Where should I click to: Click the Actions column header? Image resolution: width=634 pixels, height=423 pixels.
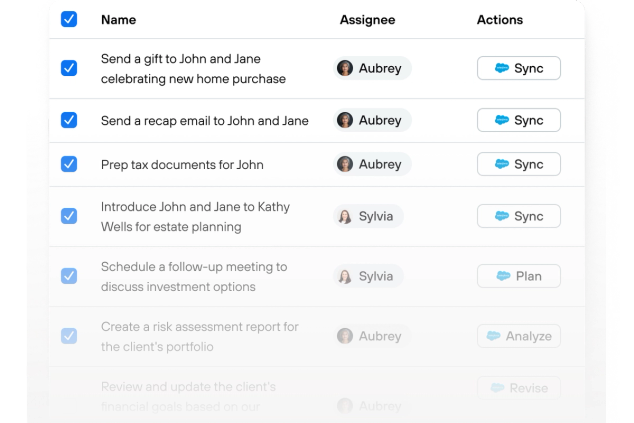500,20
